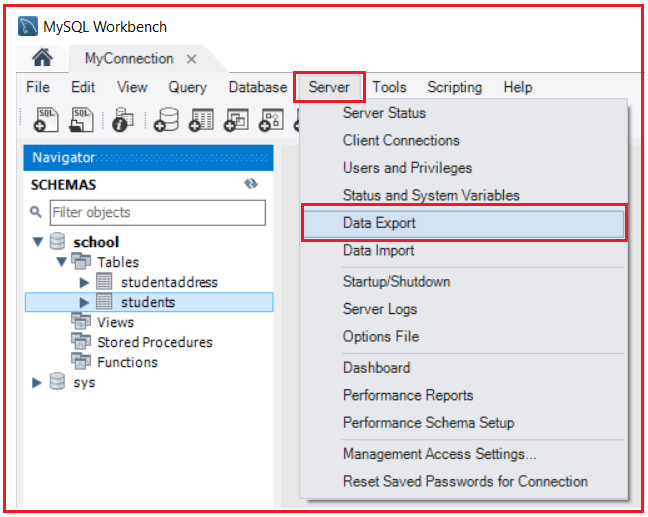Click the Server menu
Image resolution: width=648 pixels, height=517 pixels.
(x=329, y=87)
